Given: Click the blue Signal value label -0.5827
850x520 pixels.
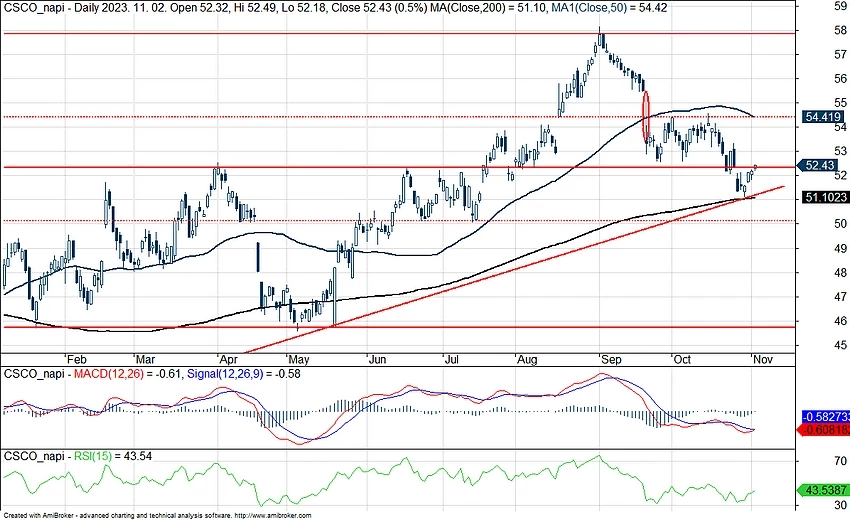Looking at the screenshot, I should (825, 416).
